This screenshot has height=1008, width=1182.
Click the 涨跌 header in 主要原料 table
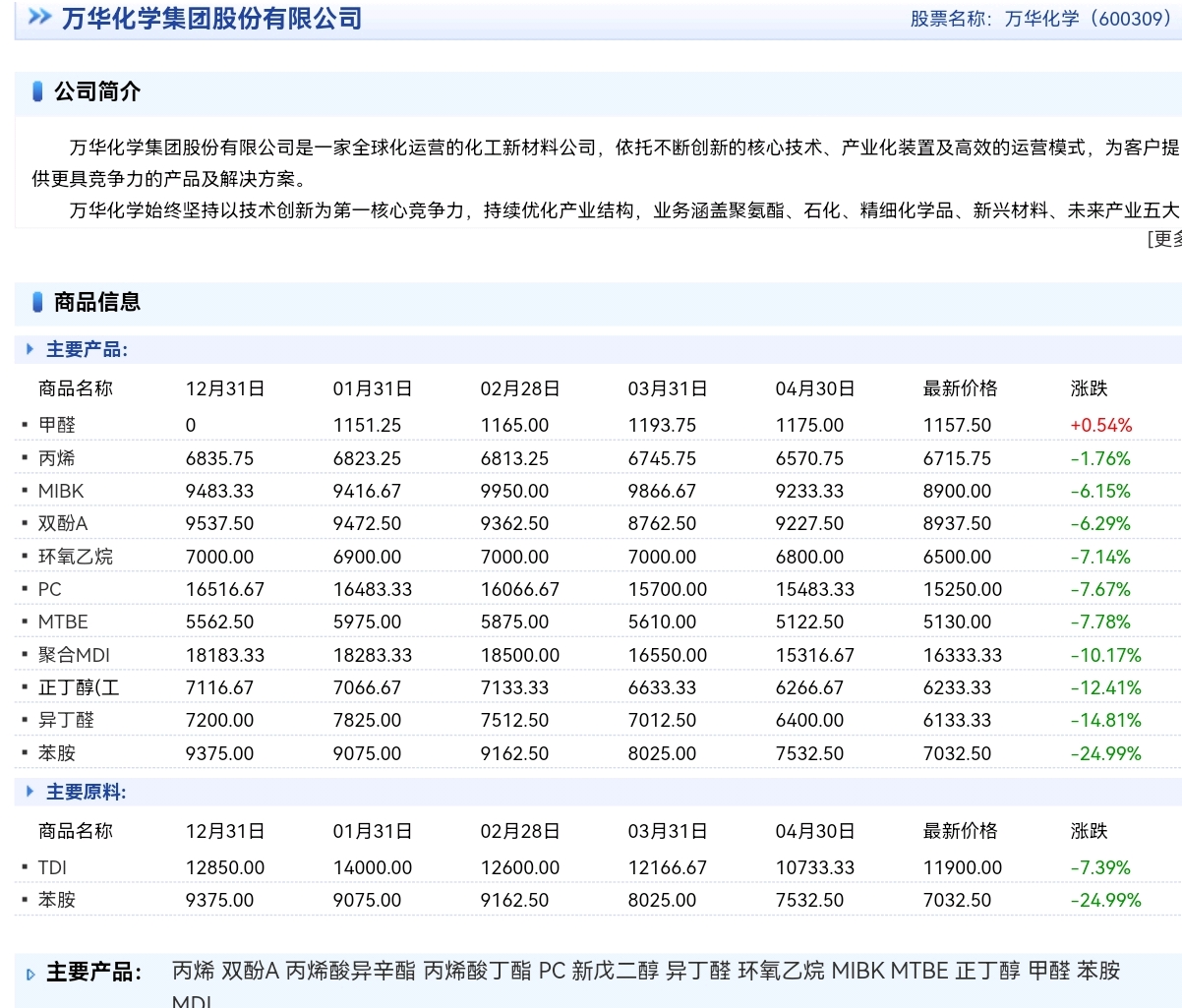point(1090,831)
